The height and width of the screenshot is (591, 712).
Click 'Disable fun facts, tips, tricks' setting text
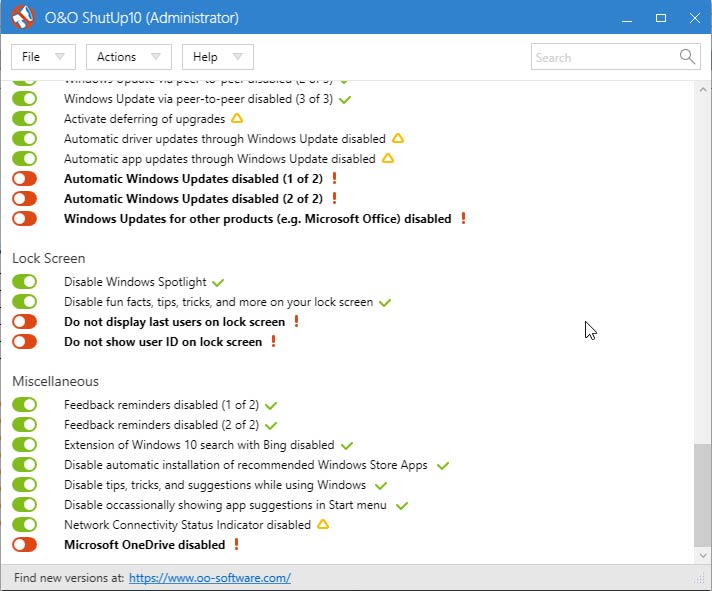click(218, 302)
